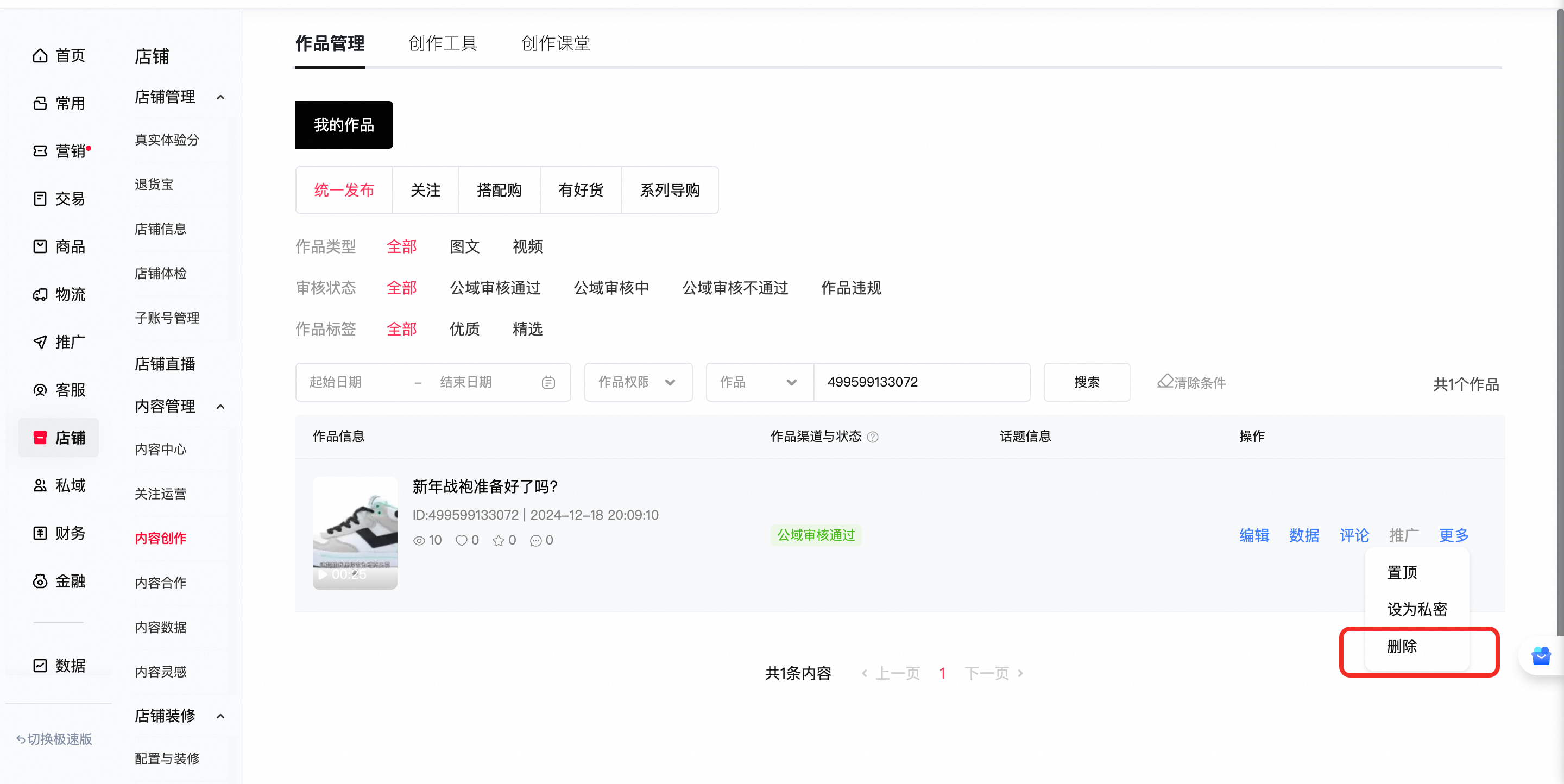1564x784 pixels.
Task: Filter work label by 精选
Action: 528,329
